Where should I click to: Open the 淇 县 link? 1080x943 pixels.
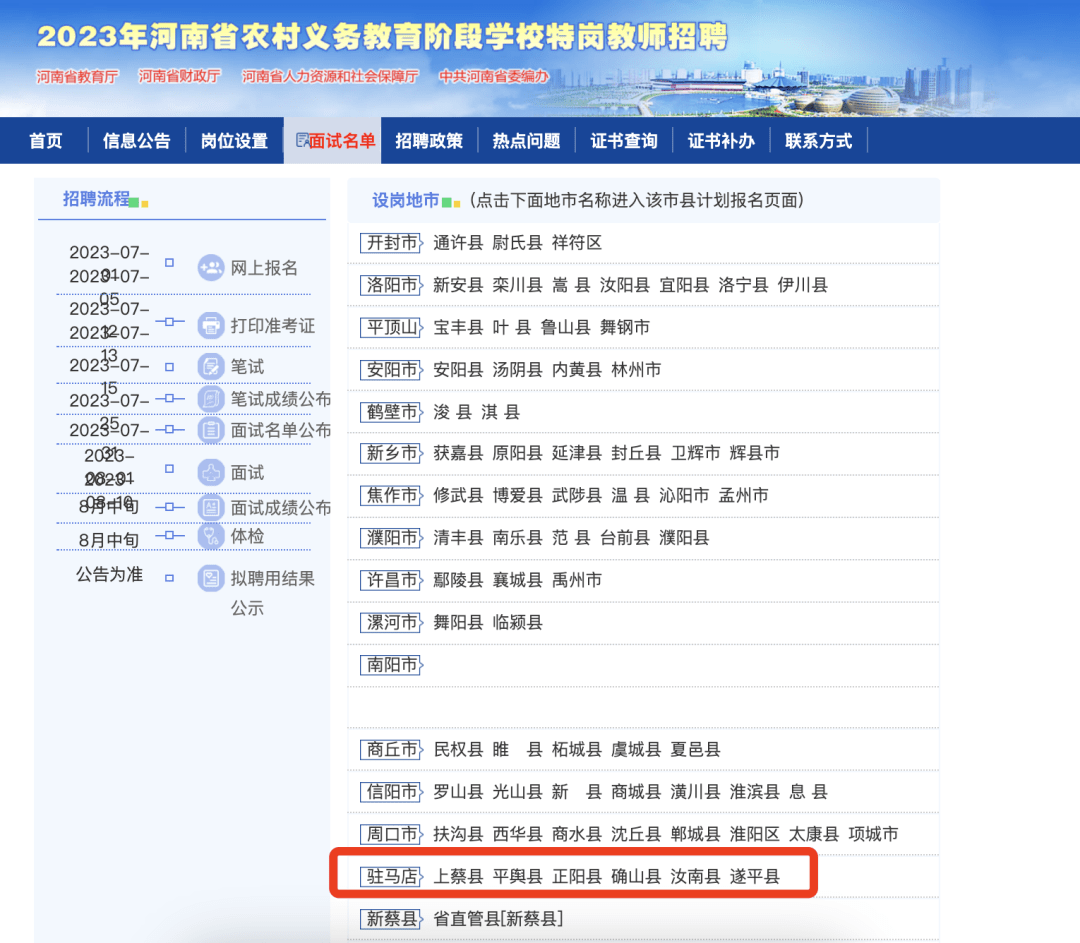(501, 412)
